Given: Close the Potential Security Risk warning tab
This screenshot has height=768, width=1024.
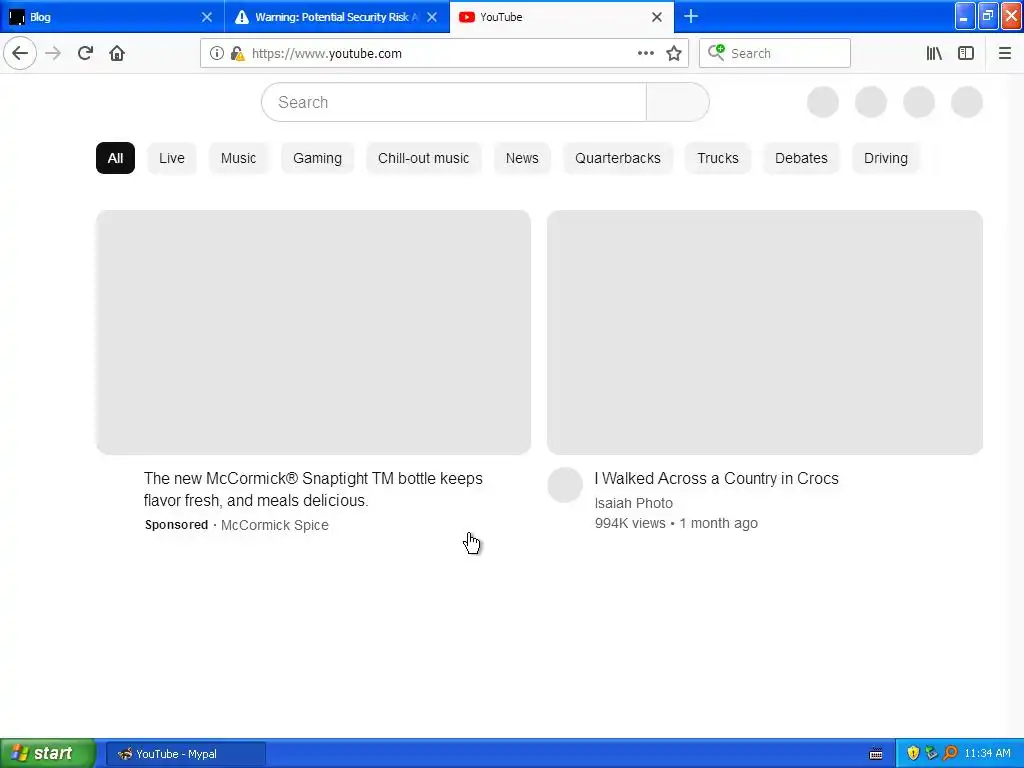Looking at the screenshot, I should (432, 17).
